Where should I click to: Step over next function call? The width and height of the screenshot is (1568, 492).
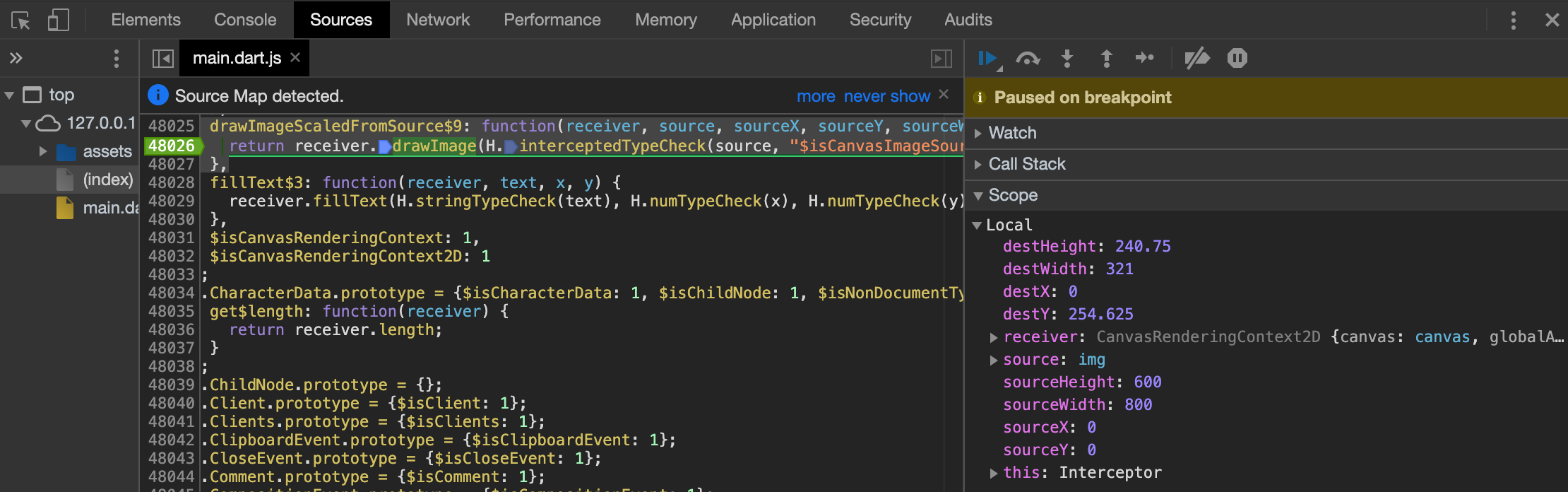pos(1028,58)
